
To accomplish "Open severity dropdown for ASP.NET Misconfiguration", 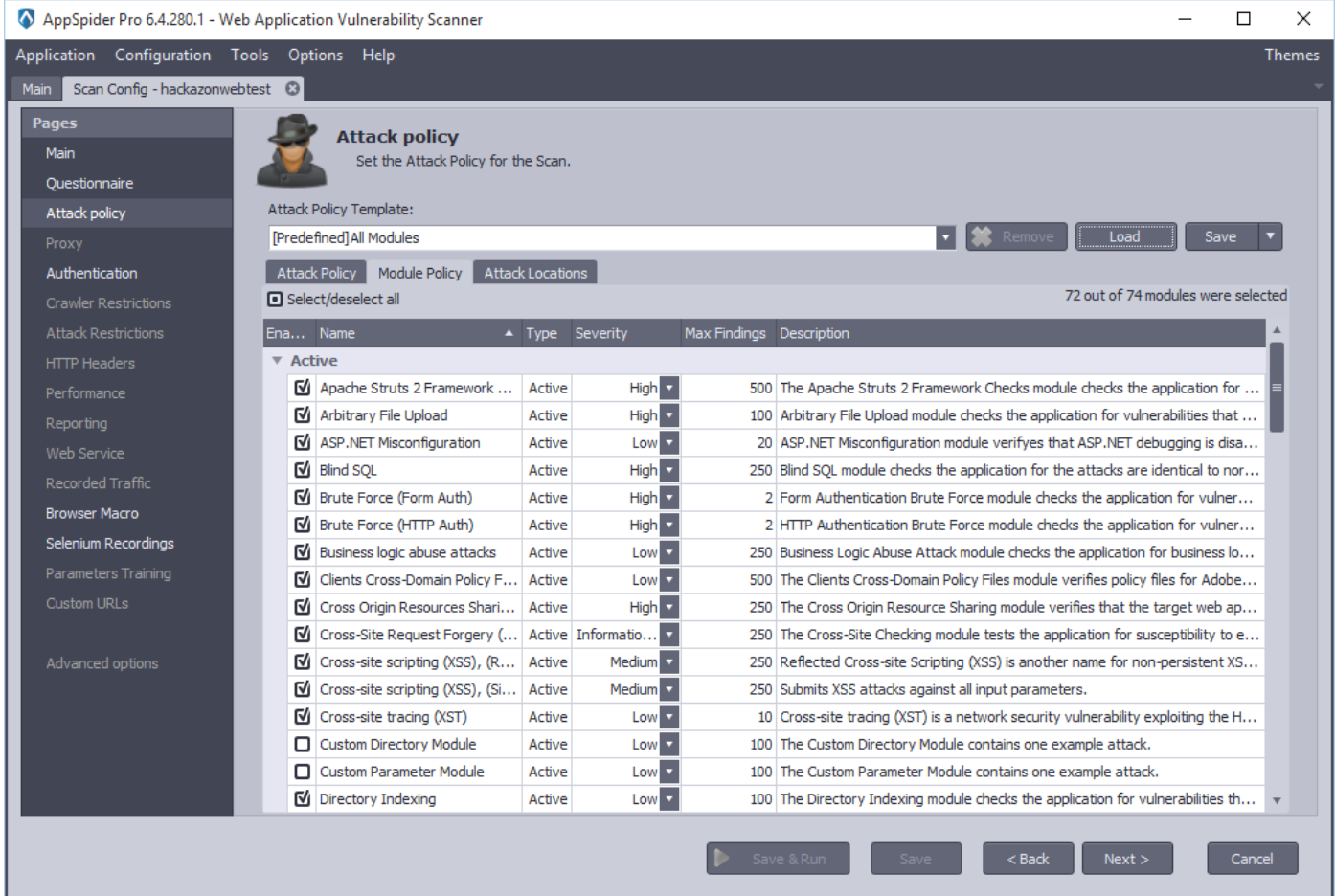I will coord(669,442).
